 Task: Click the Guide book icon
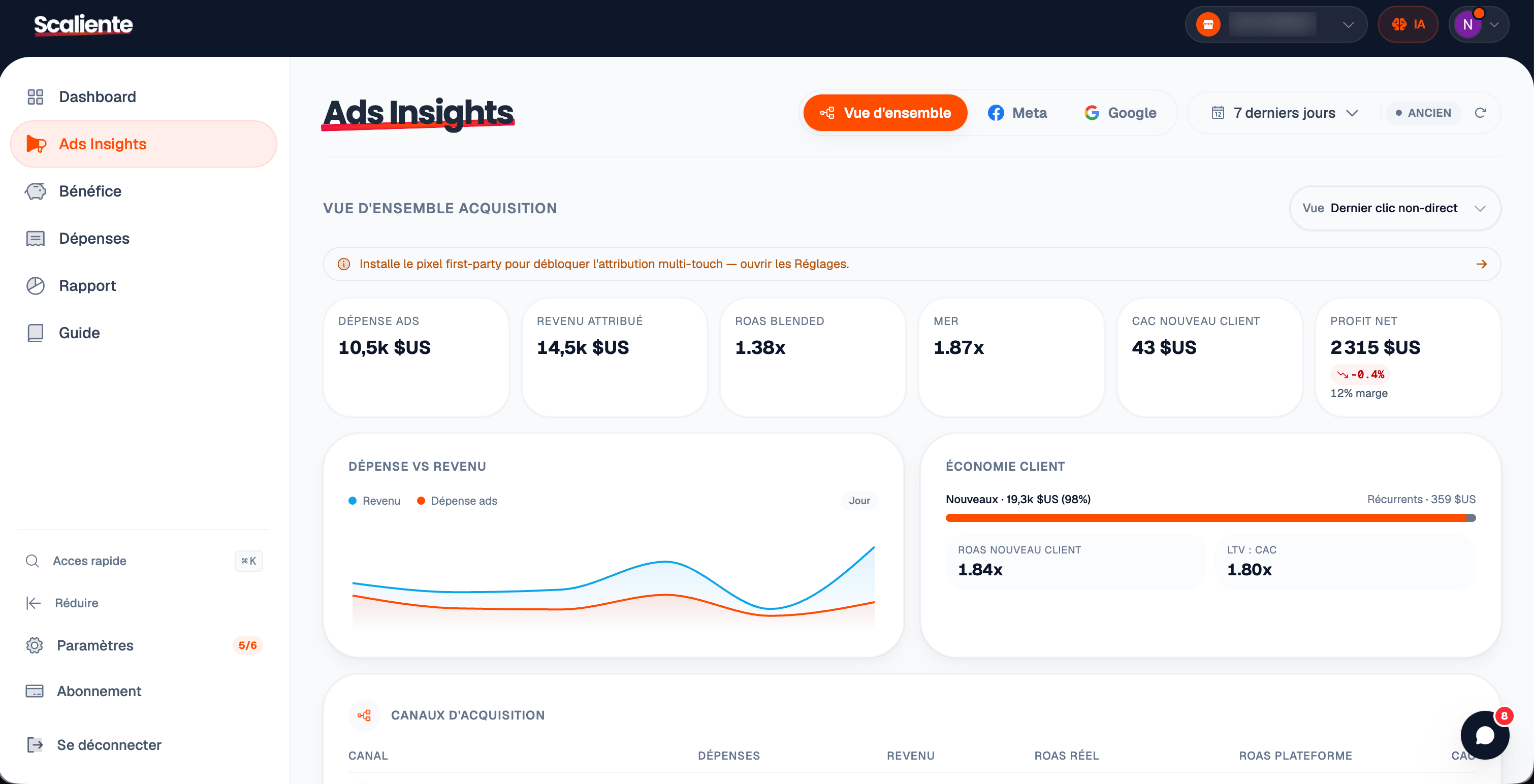click(x=36, y=333)
